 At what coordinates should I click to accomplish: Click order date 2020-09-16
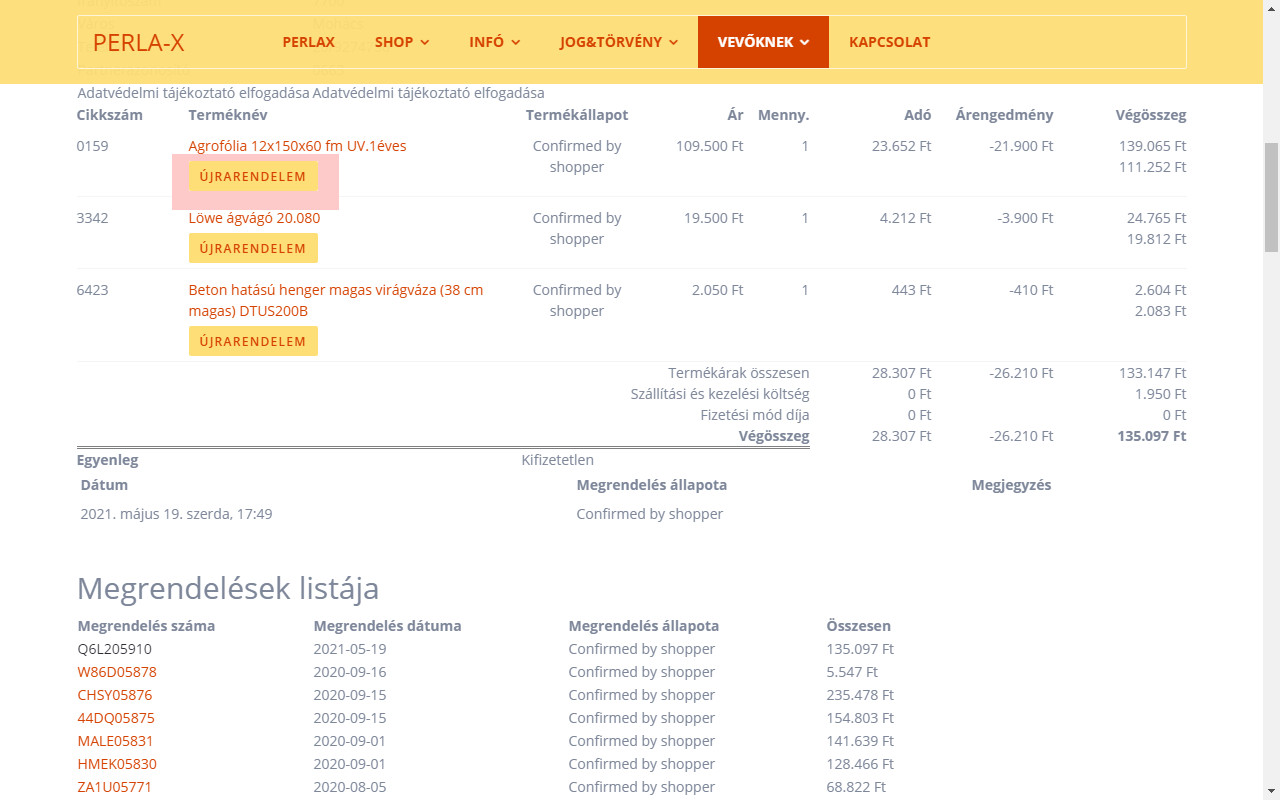coord(350,672)
